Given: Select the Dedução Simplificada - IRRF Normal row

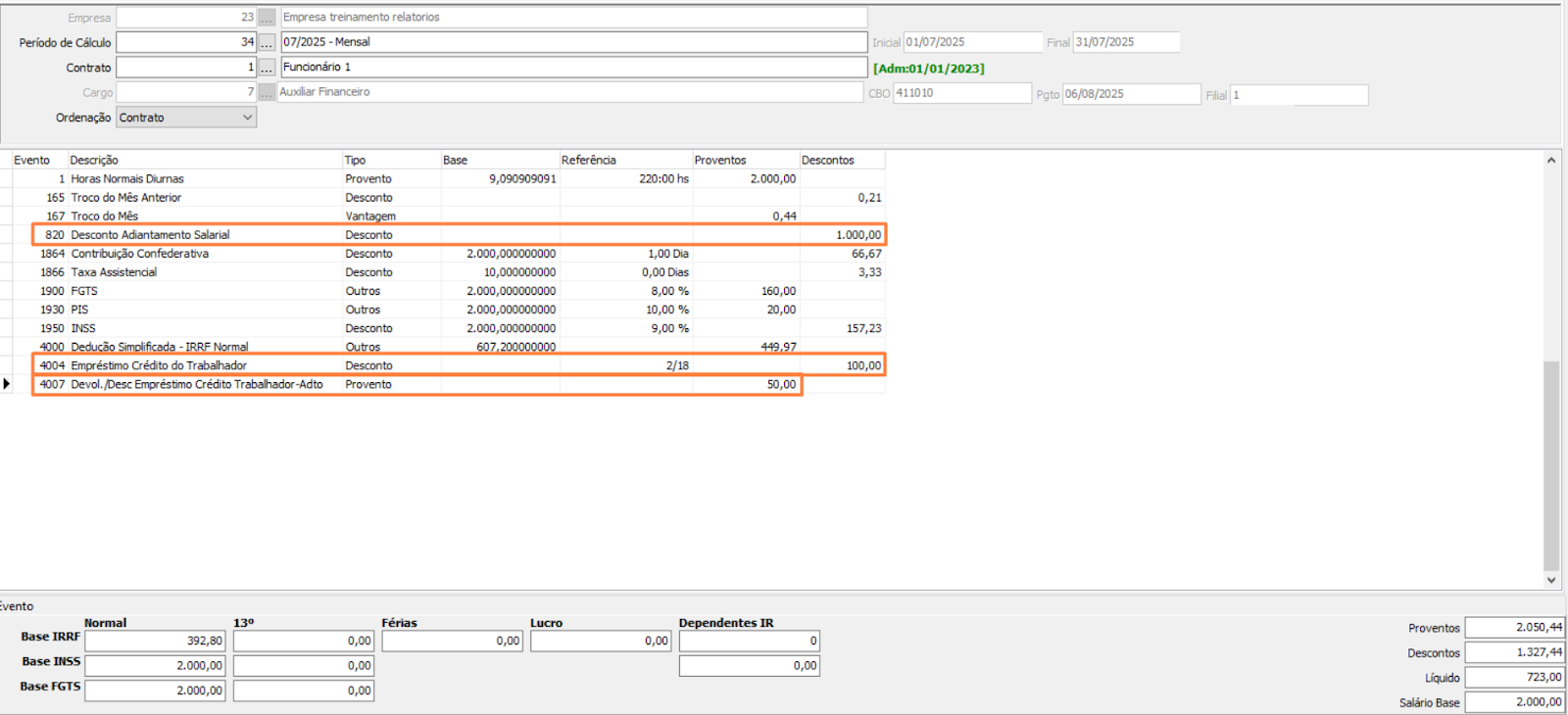Looking at the screenshot, I should pos(448,347).
